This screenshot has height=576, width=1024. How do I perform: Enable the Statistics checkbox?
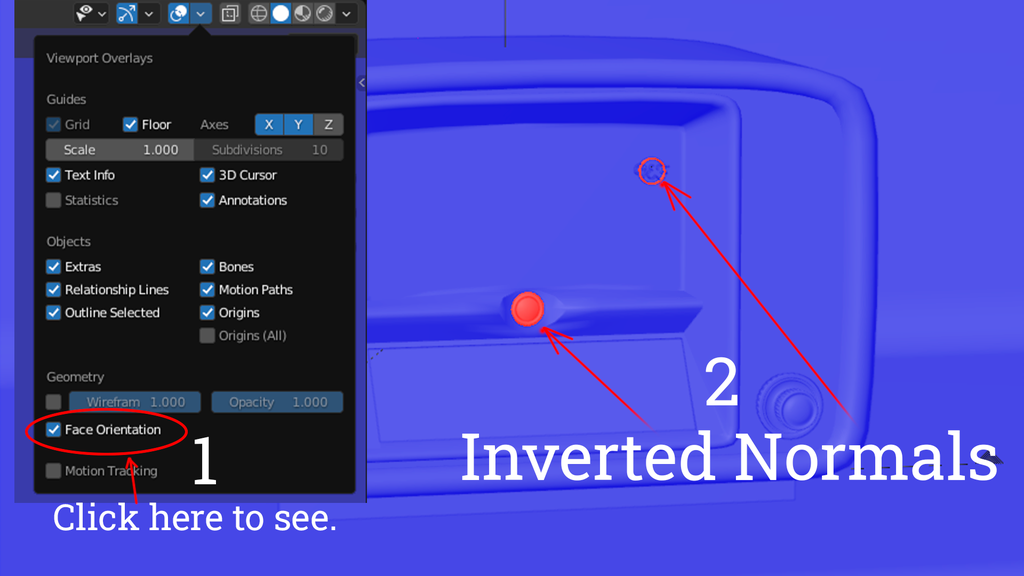tap(53, 200)
